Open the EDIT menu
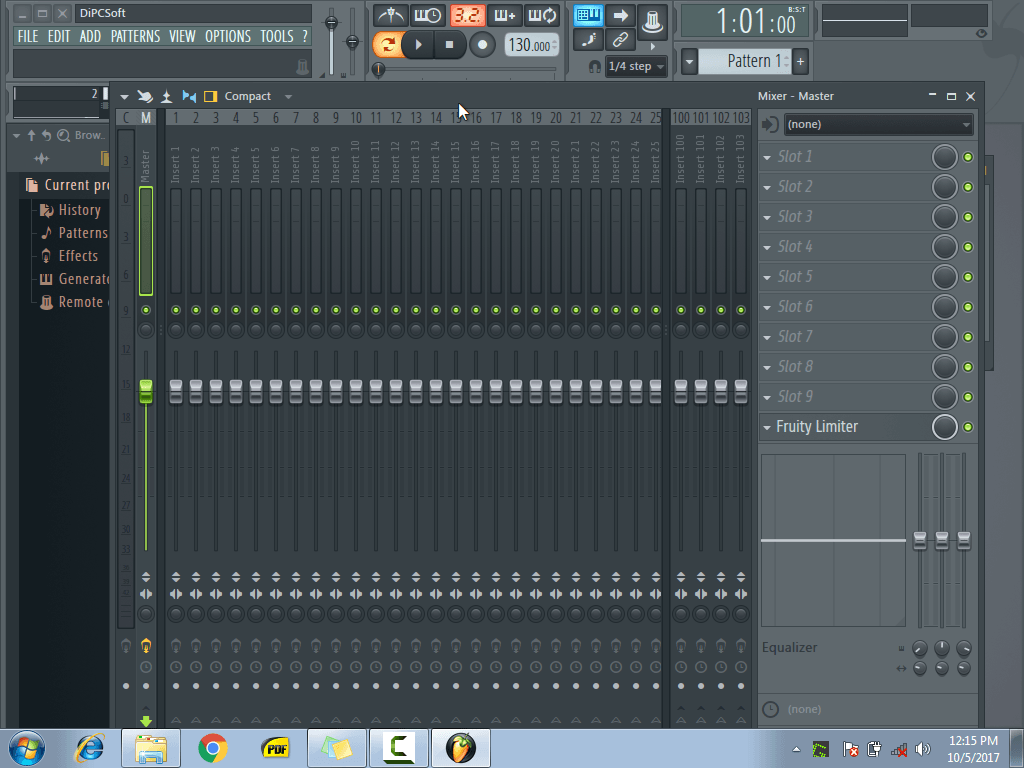This screenshot has height=768, width=1024. click(59, 36)
